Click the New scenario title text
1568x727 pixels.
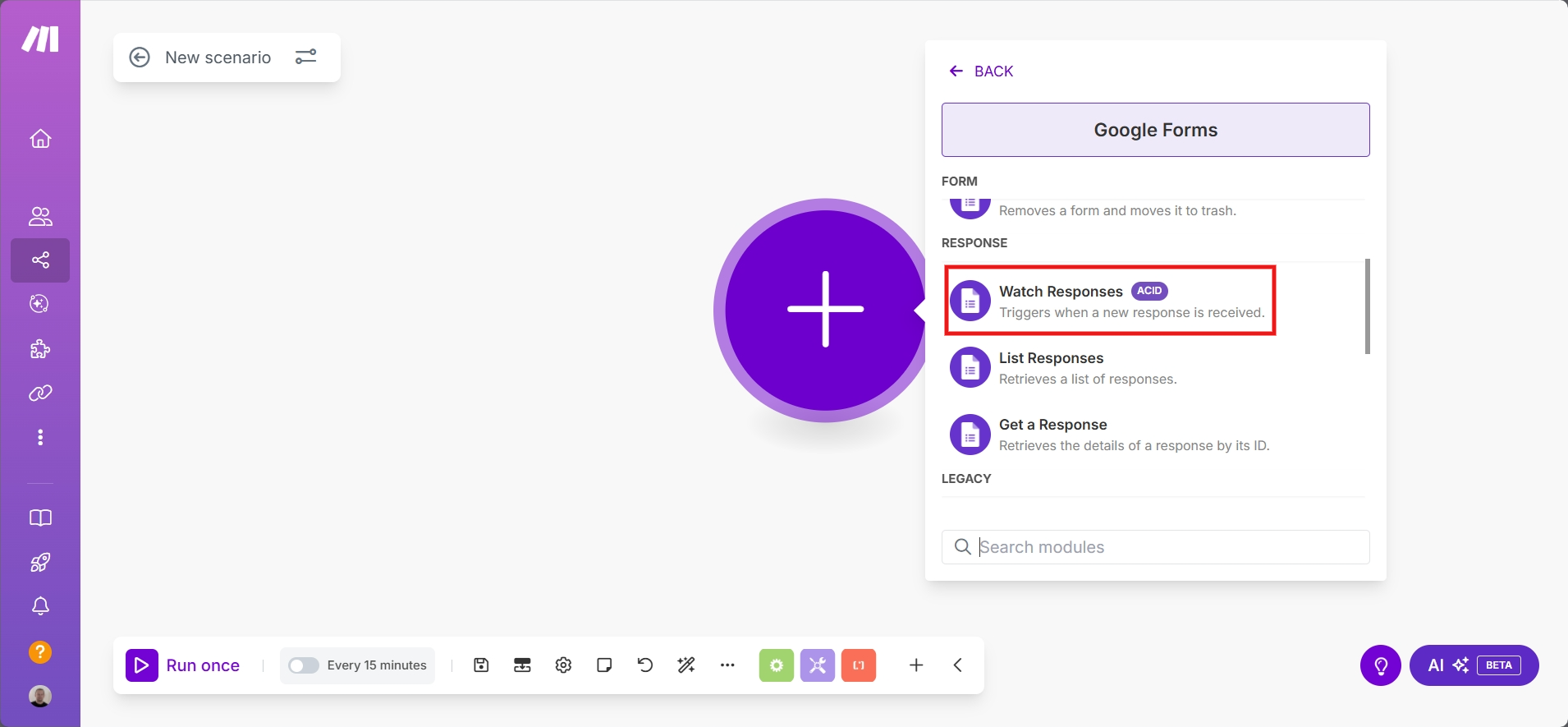[x=218, y=58]
